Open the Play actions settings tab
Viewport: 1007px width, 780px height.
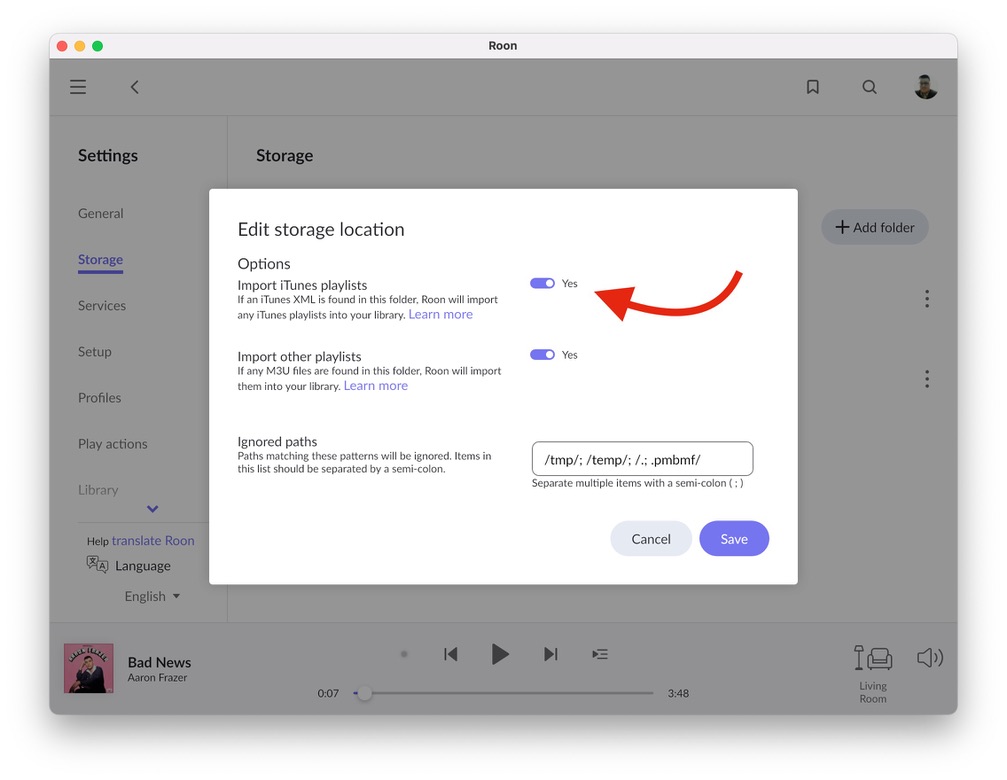click(x=112, y=444)
